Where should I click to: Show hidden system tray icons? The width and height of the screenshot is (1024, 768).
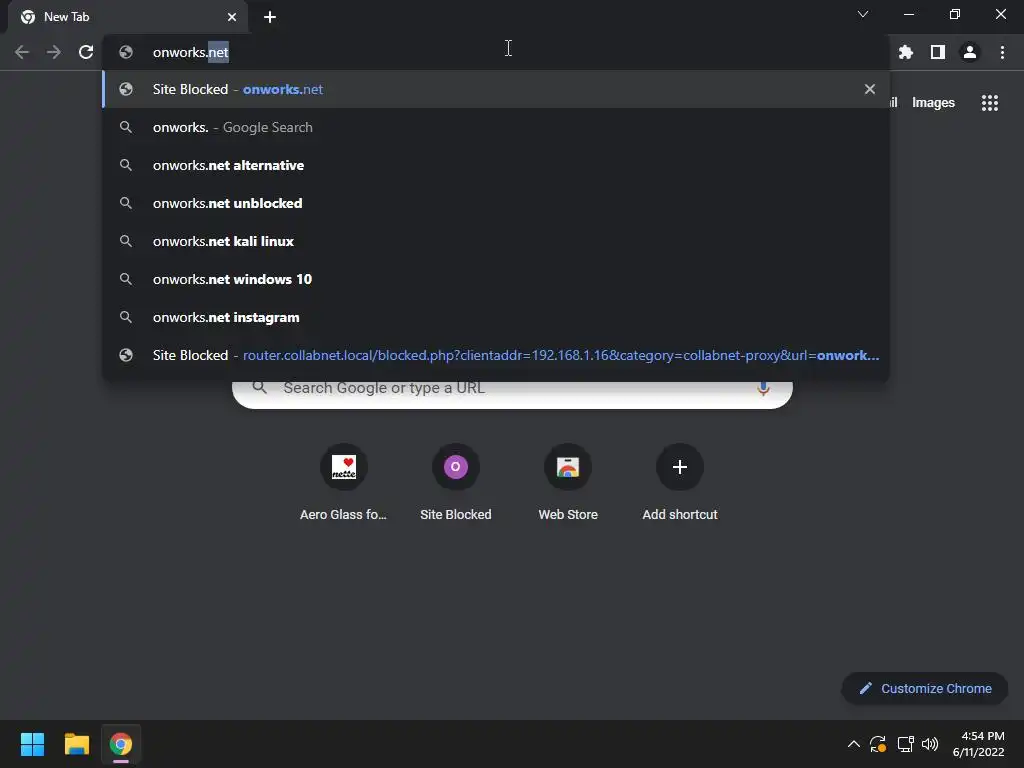pyautogui.click(x=854, y=744)
